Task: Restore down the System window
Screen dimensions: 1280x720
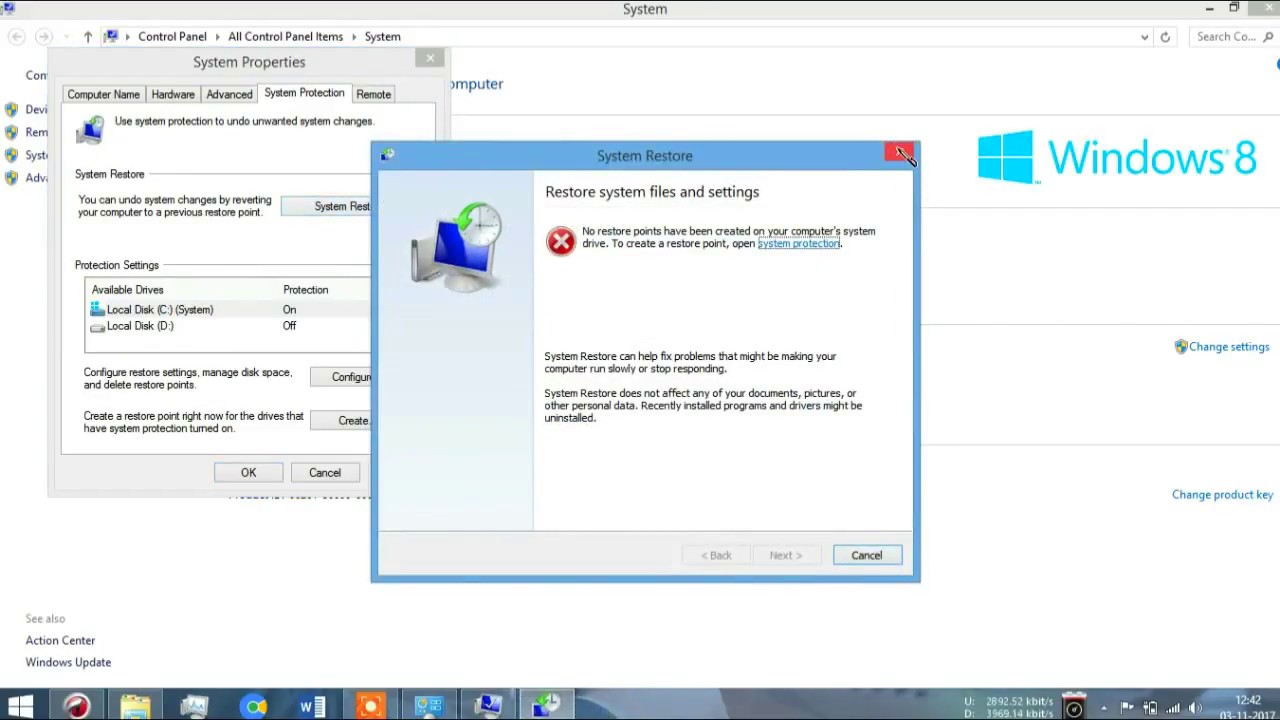Action: [x=1234, y=9]
